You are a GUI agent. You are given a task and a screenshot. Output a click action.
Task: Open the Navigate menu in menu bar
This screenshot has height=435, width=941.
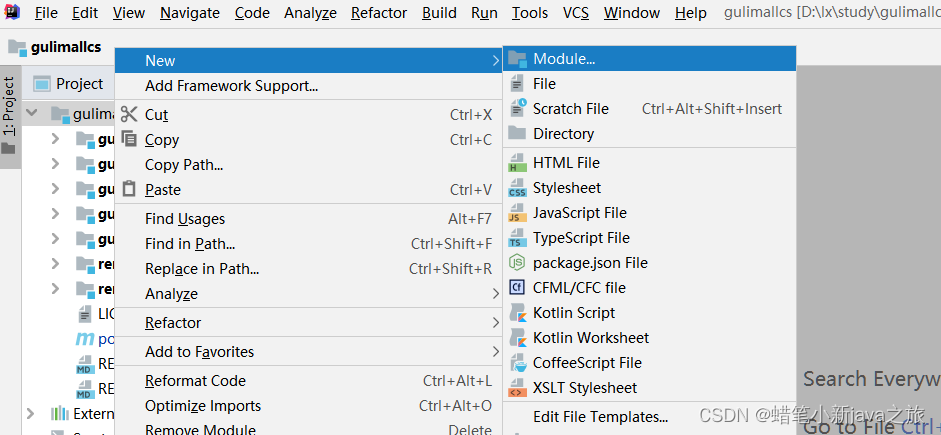[190, 13]
